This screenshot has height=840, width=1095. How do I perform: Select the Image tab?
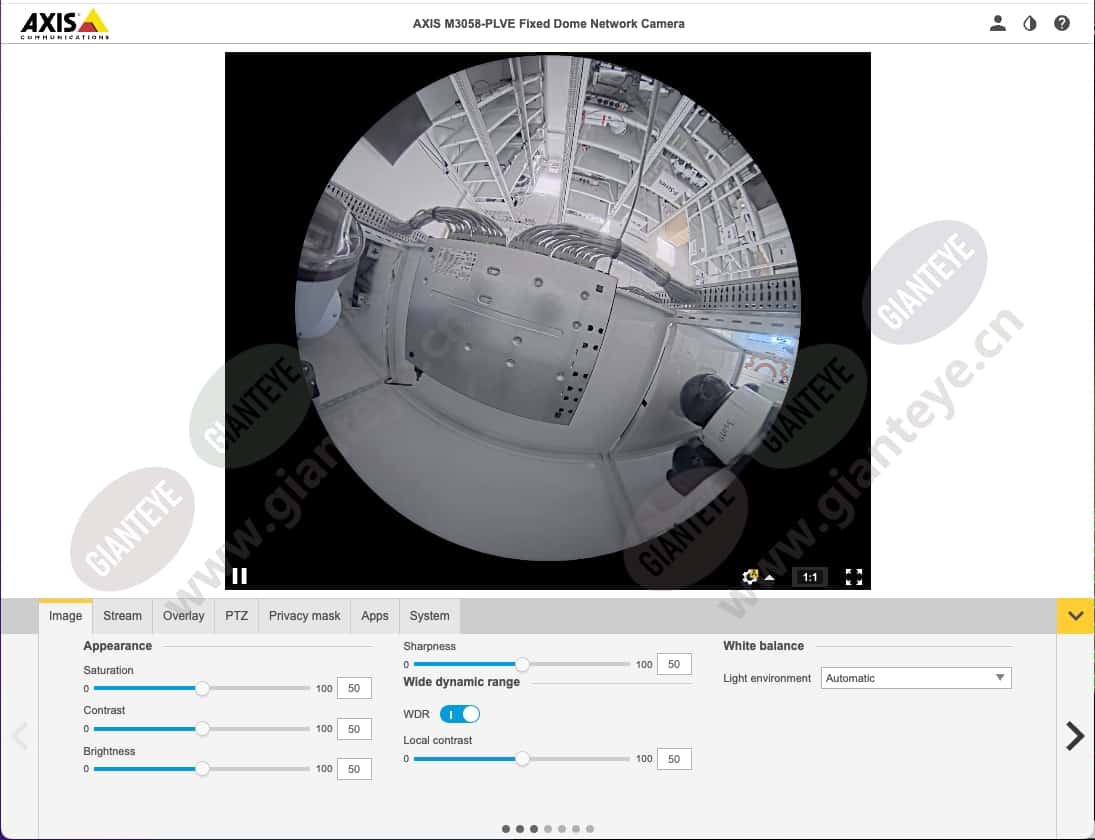pos(66,616)
